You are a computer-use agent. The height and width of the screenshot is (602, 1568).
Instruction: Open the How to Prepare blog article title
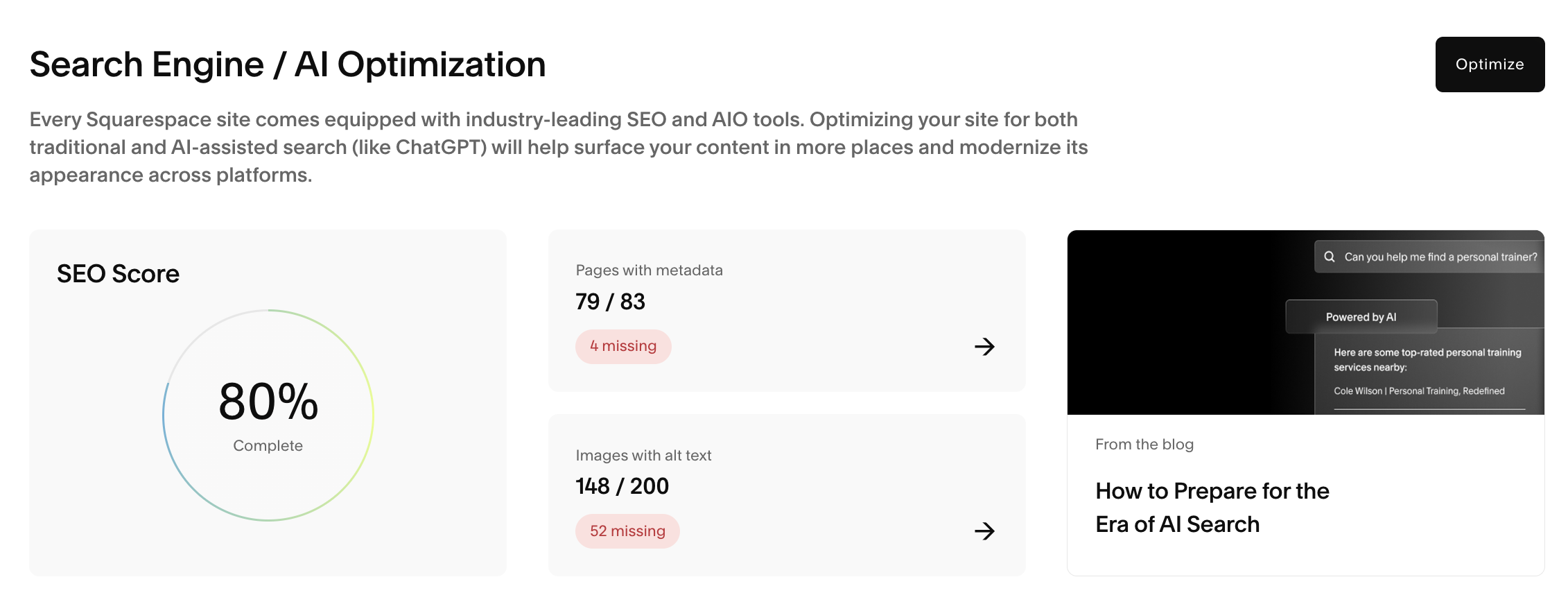tap(1212, 508)
